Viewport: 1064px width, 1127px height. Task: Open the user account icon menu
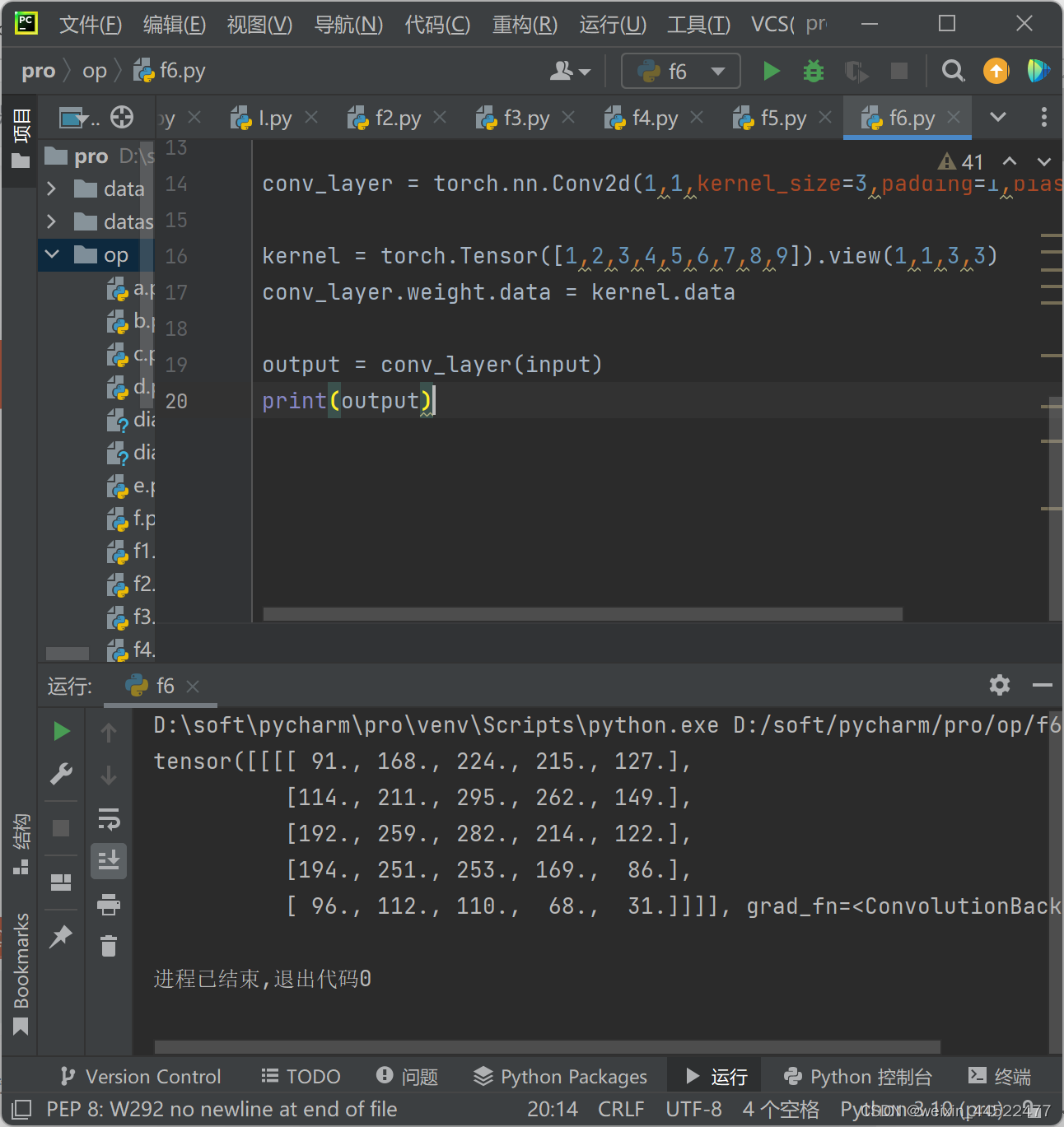pyautogui.click(x=570, y=72)
